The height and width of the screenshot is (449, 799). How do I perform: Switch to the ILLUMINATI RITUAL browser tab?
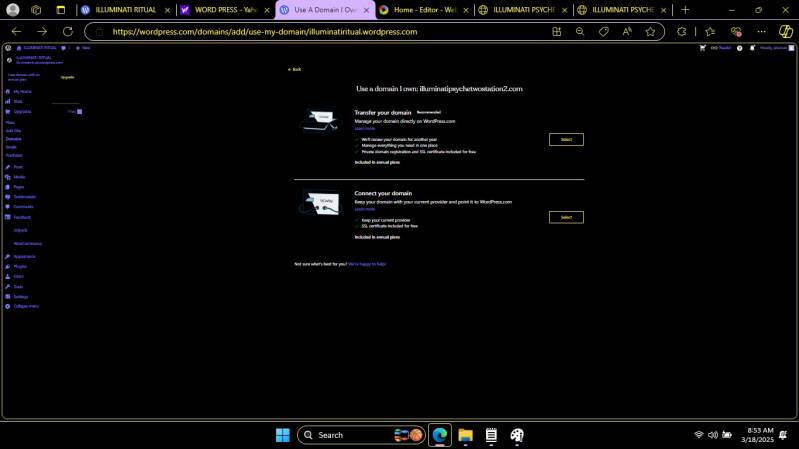(x=125, y=10)
